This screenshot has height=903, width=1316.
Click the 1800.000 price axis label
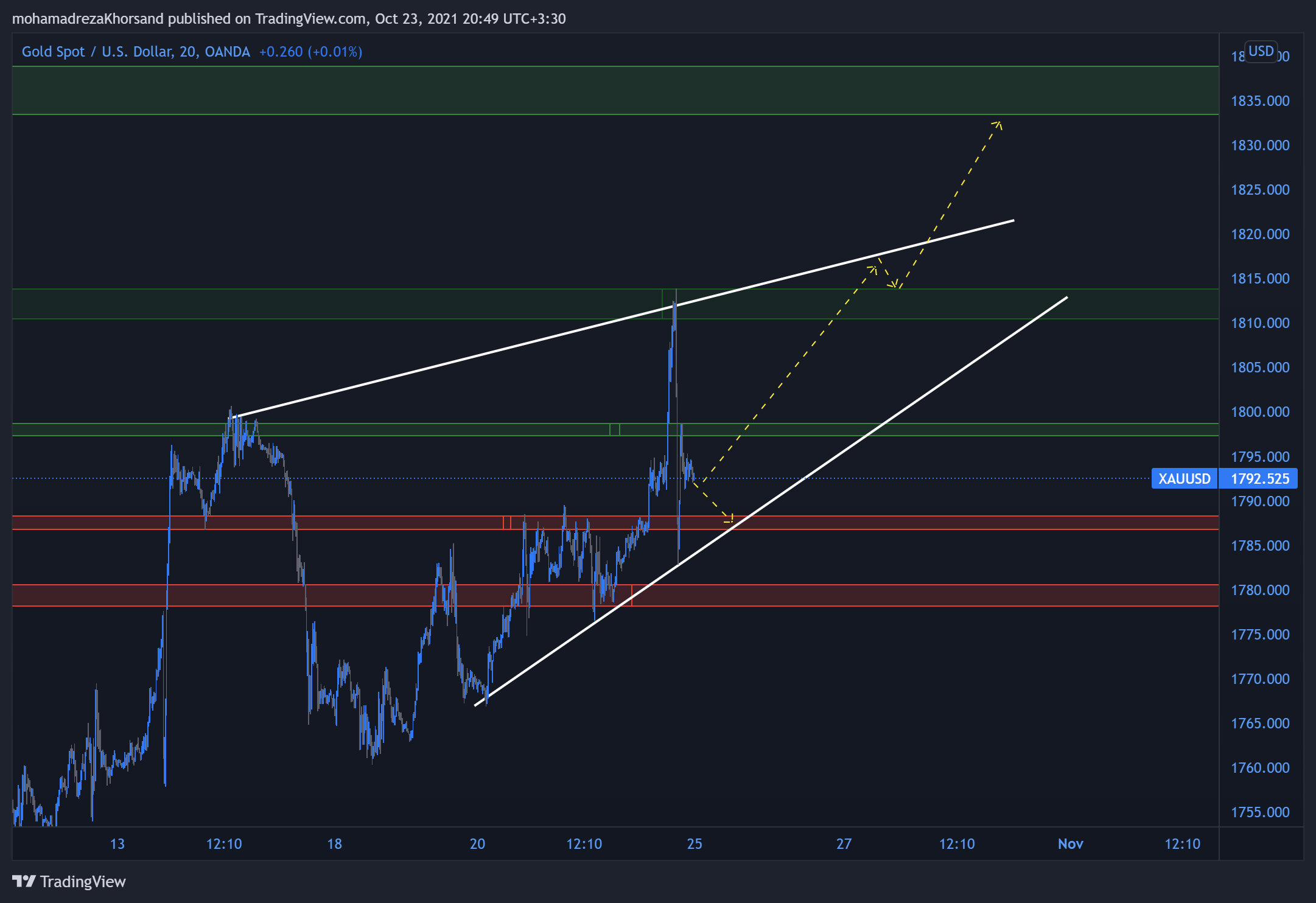pos(1260,412)
